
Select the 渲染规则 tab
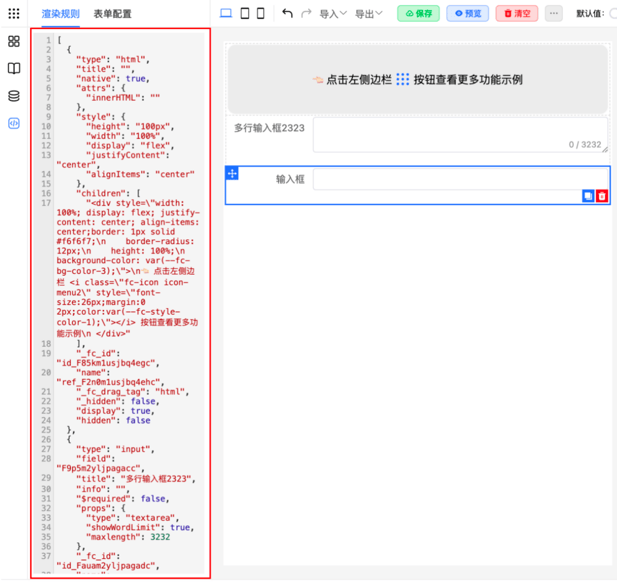point(61,14)
